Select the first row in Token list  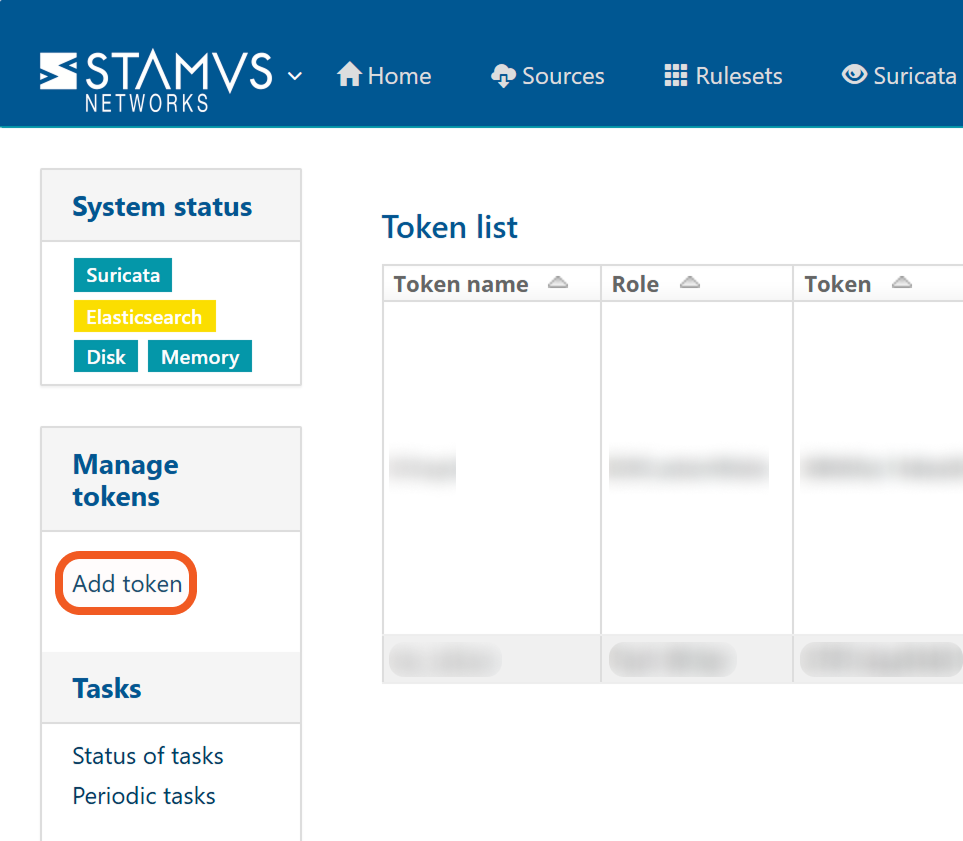[491, 467]
